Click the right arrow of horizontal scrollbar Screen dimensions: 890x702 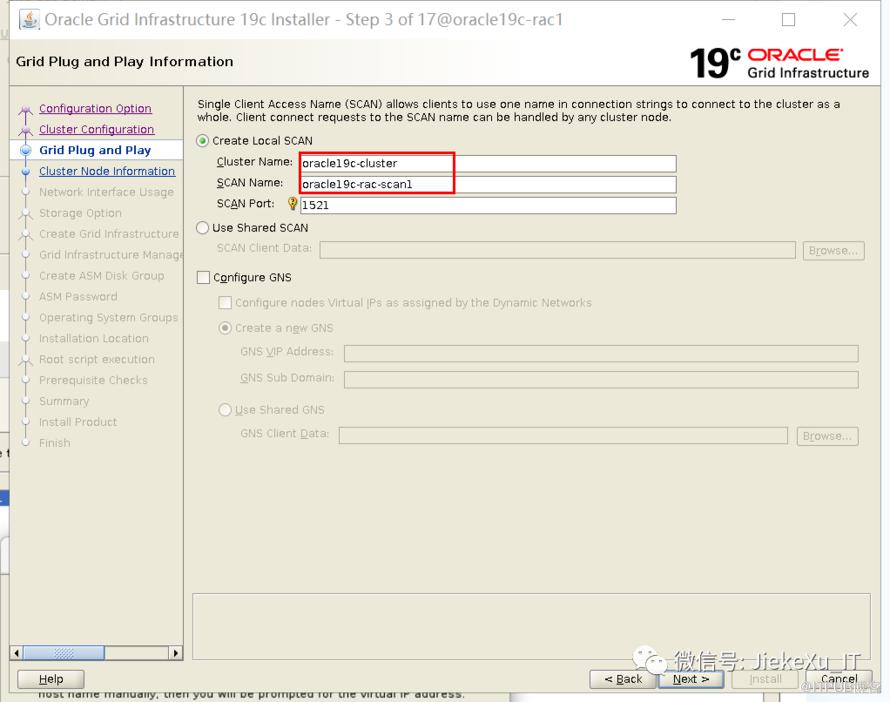click(176, 653)
